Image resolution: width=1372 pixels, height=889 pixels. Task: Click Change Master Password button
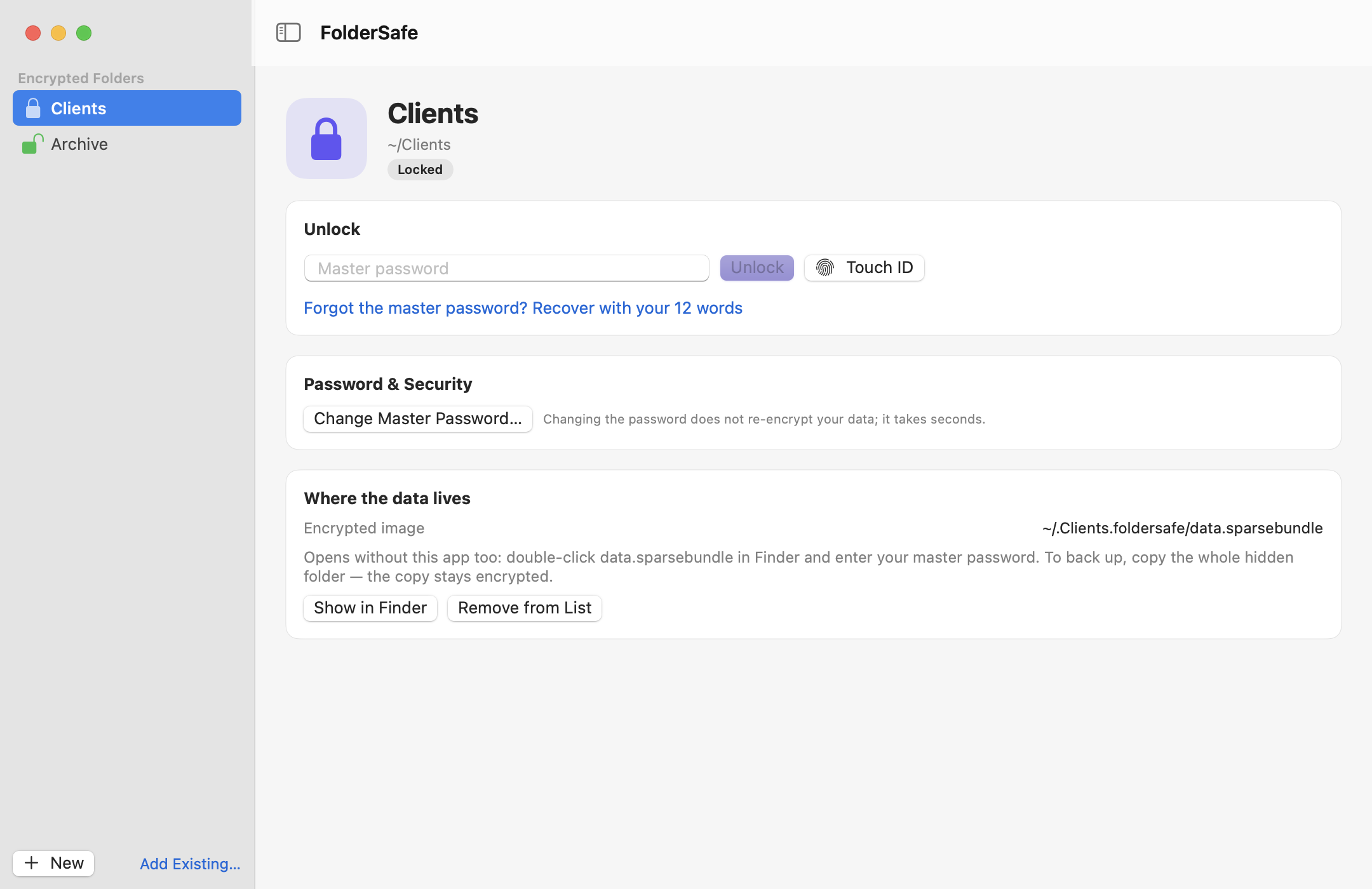(418, 418)
